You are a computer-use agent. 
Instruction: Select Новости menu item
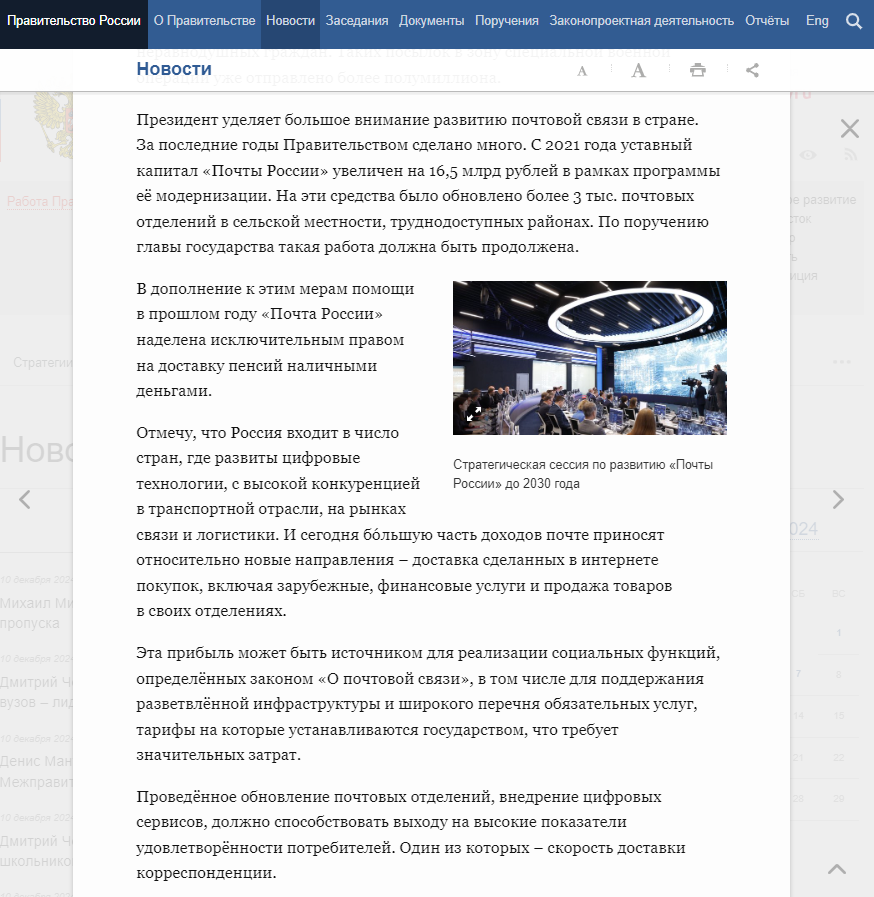click(291, 21)
